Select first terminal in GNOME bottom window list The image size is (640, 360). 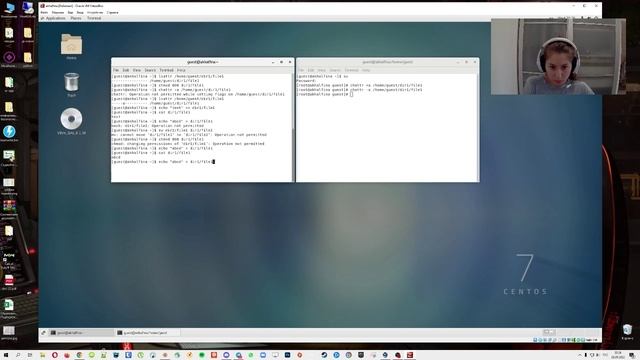click(x=81, y=333)
